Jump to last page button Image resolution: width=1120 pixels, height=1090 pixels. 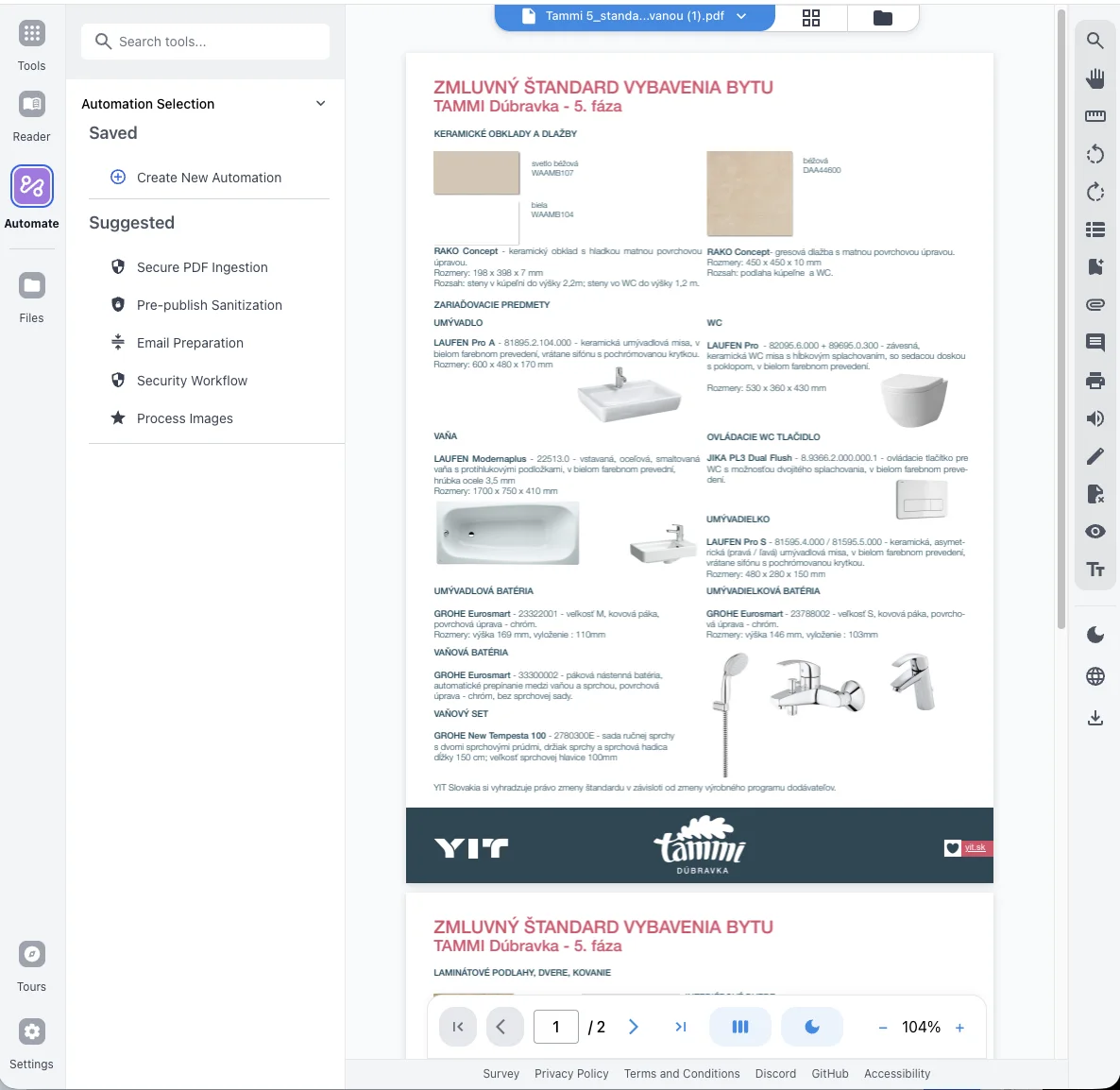coord(681,1027)
